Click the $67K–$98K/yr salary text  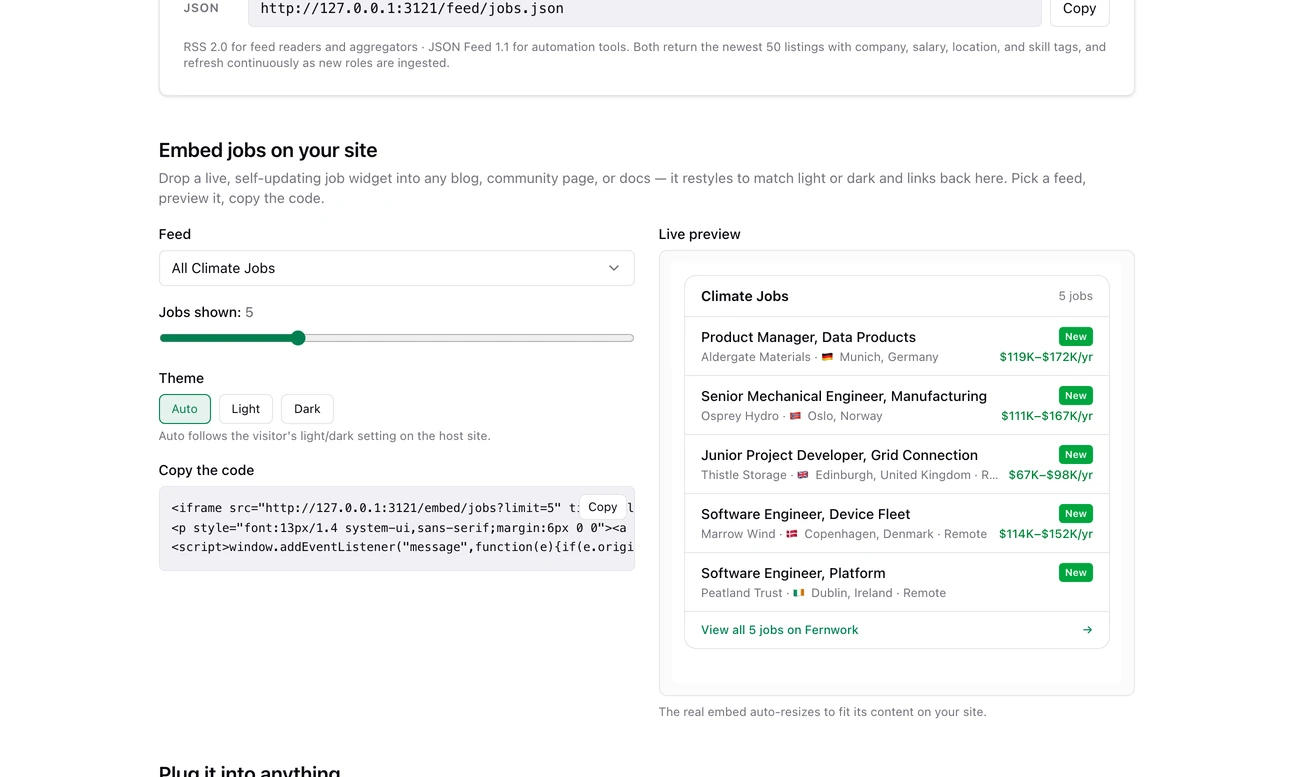(1050, 475)
